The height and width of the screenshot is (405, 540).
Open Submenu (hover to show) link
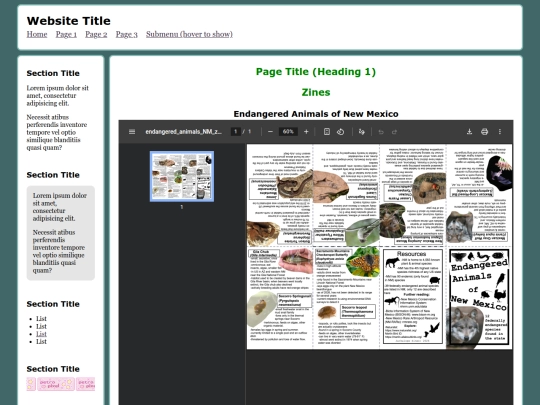[x=189, y=34]
